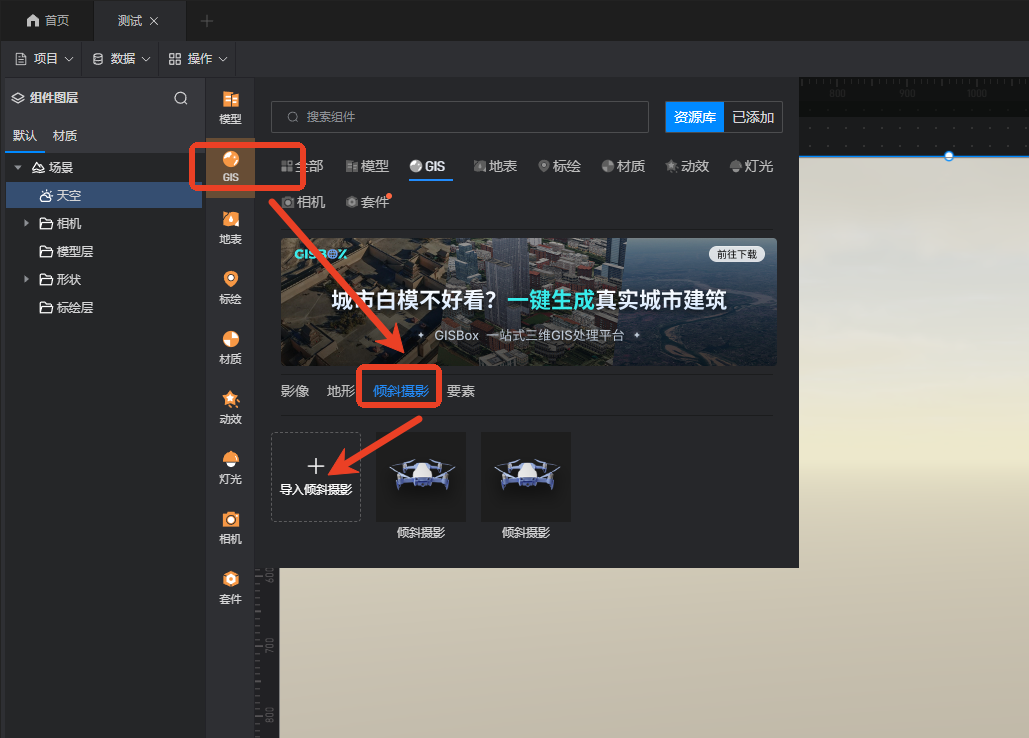Open the GISBox promotional banner
The width and height of the screenshot is (1029, 738).
528,302
